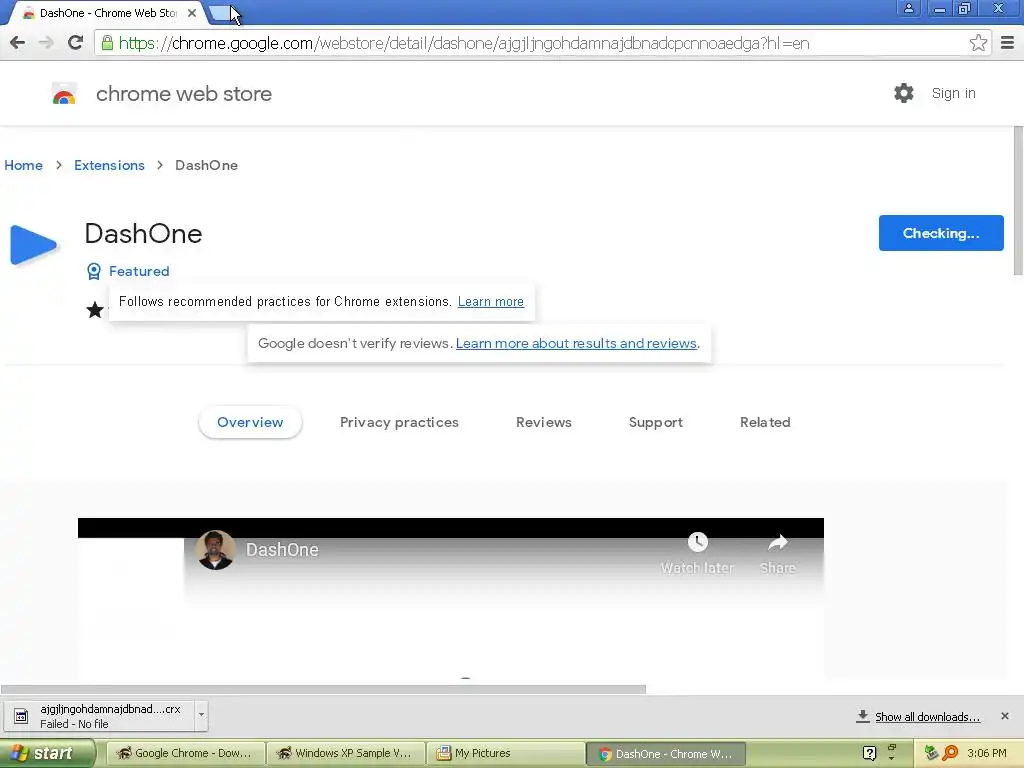The width and height of the screenshot is (1024, 768).
Task: Click Learn more in the Featured tooltip
Action: pos(490,302)
